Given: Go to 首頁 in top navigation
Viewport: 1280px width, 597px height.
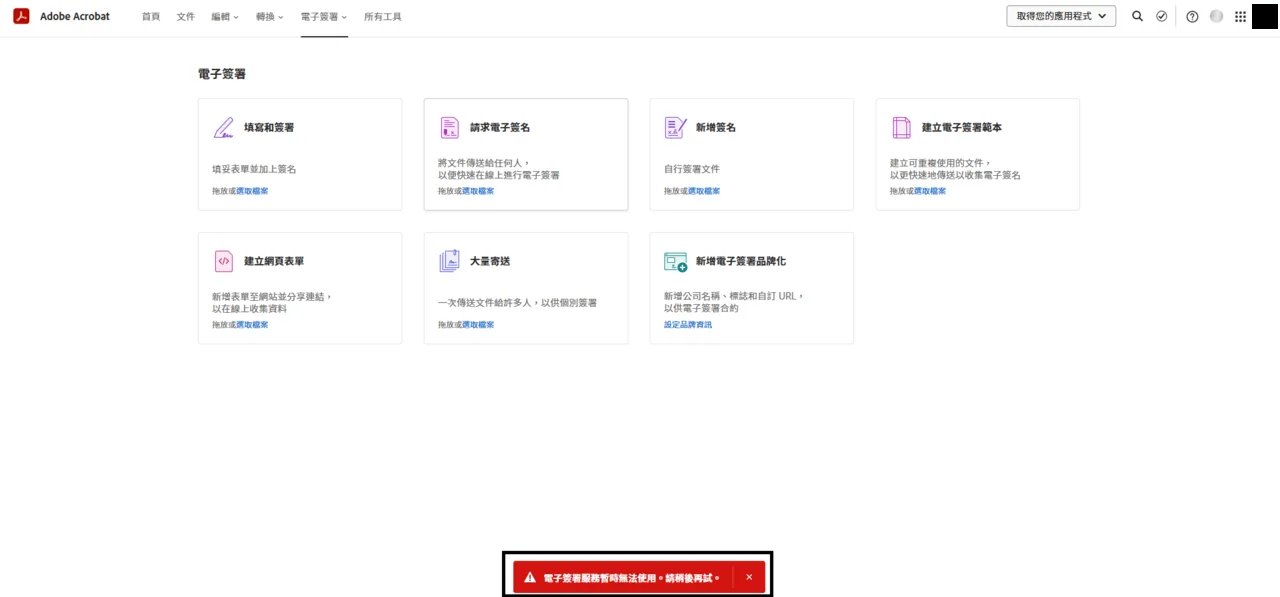Looking at the screenshot, I should click(151, 17).
